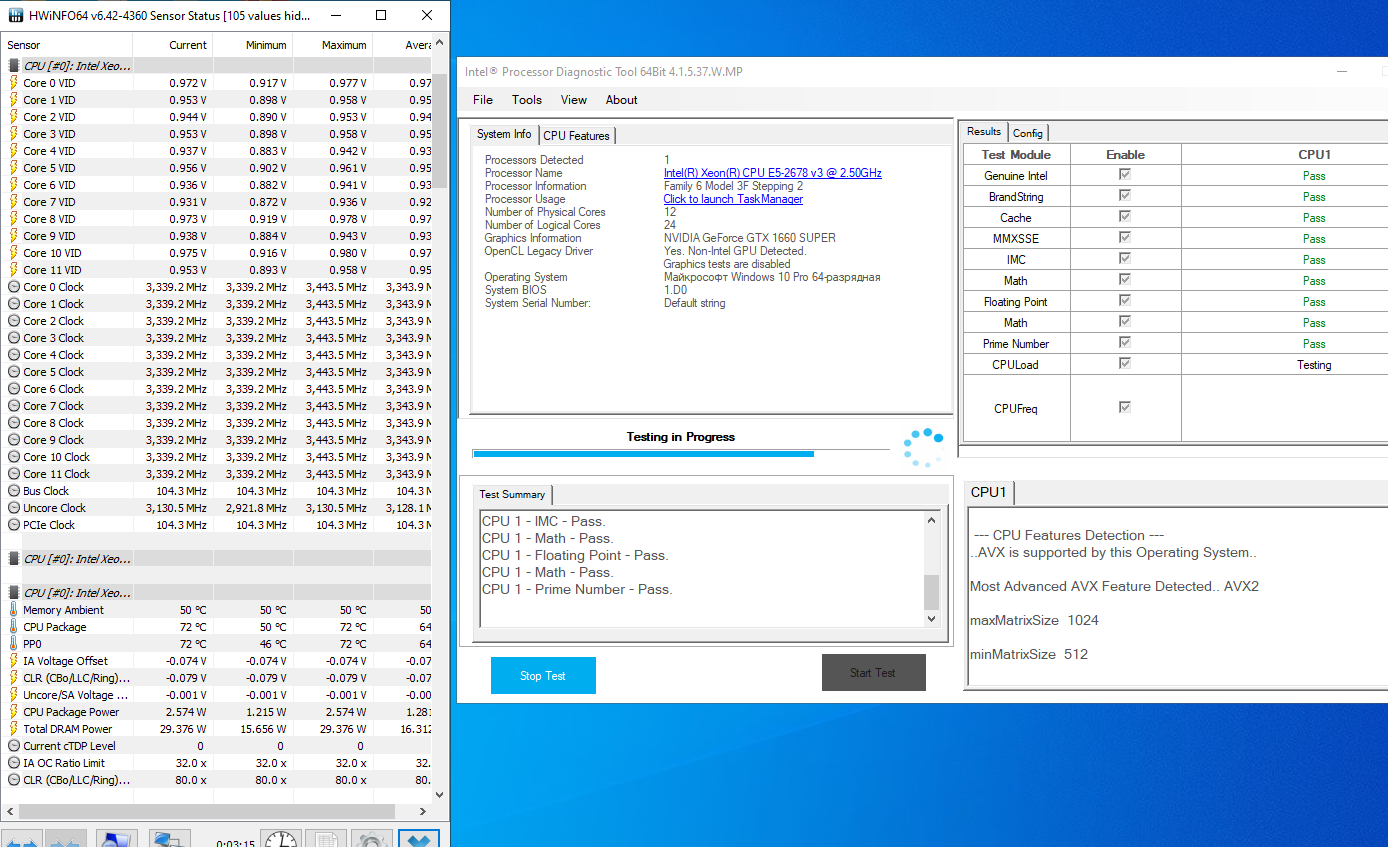Toggle the Prime Number enable checkbox
This screenshot has height=847, width=1388.
1125,343
